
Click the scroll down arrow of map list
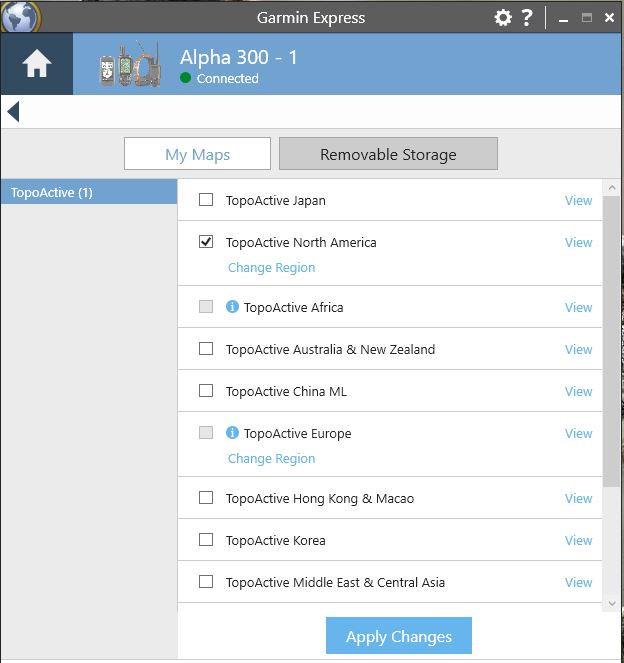pos(612,604)
